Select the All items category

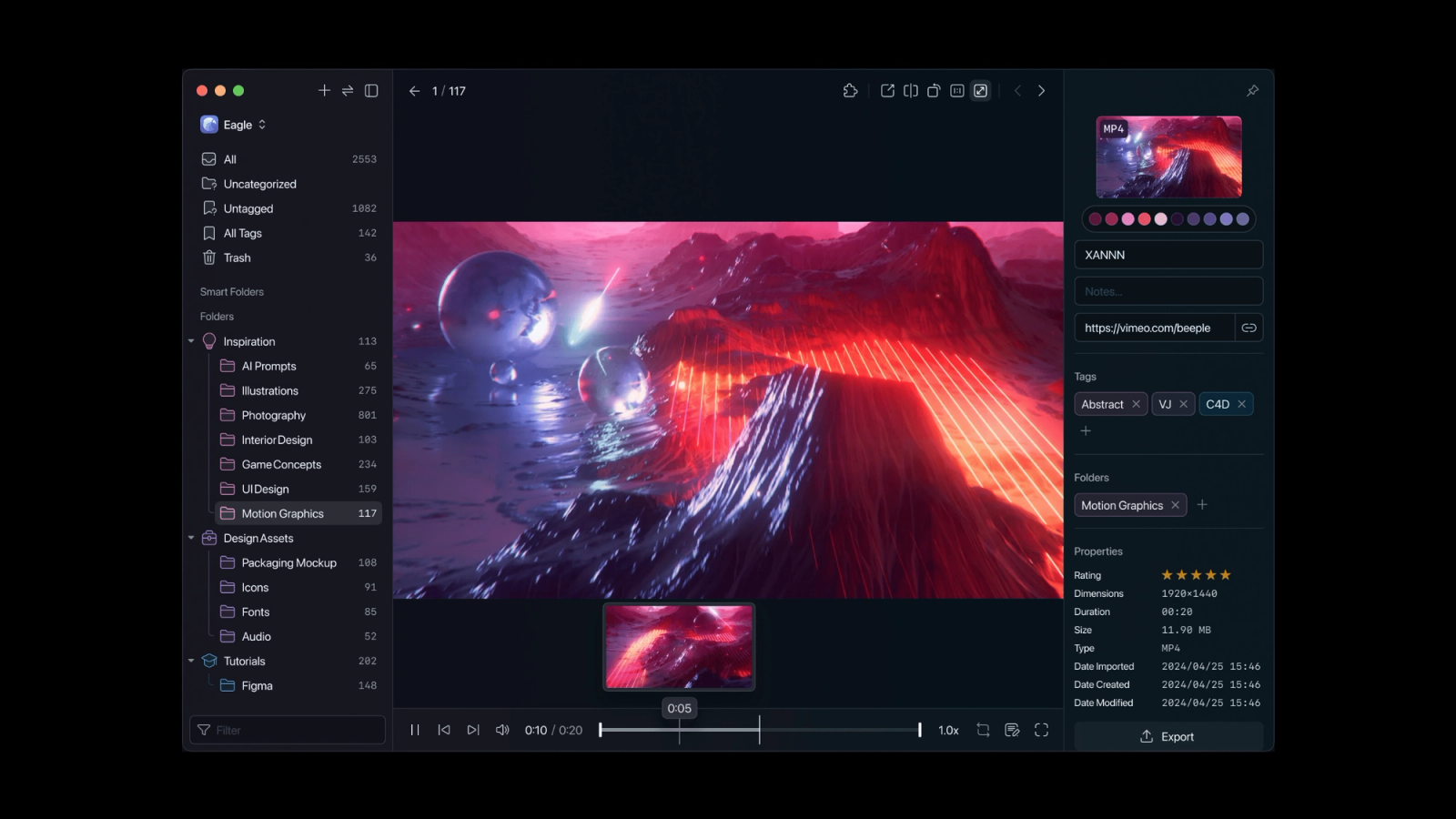tap(289, 159)
